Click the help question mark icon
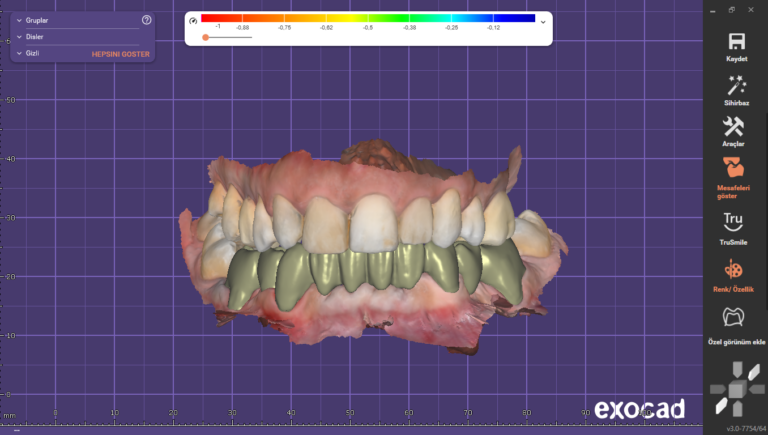This screenshot has height=435, width=768. point(146,20)
